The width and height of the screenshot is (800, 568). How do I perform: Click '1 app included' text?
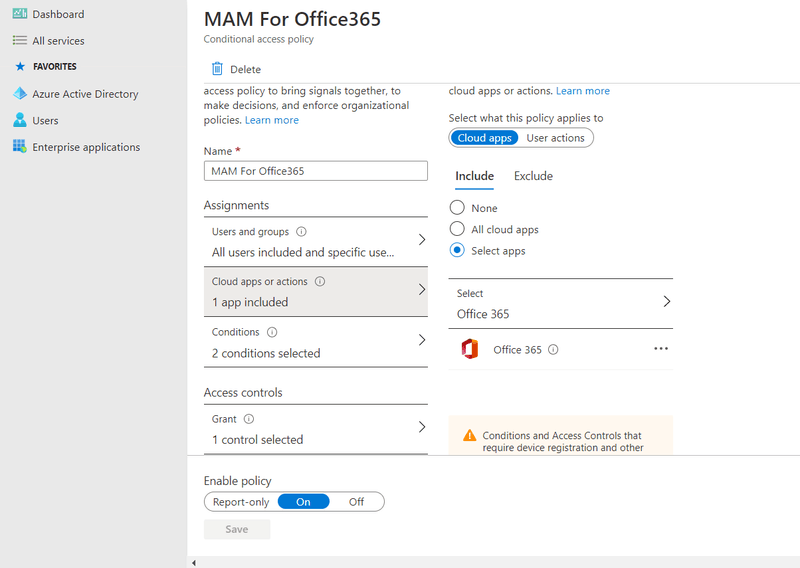pyautogui.click(x=250, y=302)
